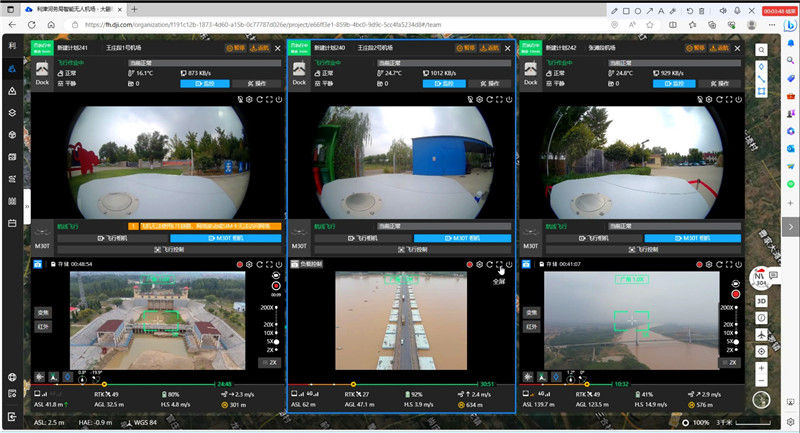This screenshot has width=800, height=433.
Task: Power off the dock livestream in plan 241 panel
Action: click(x=279, y=99)
